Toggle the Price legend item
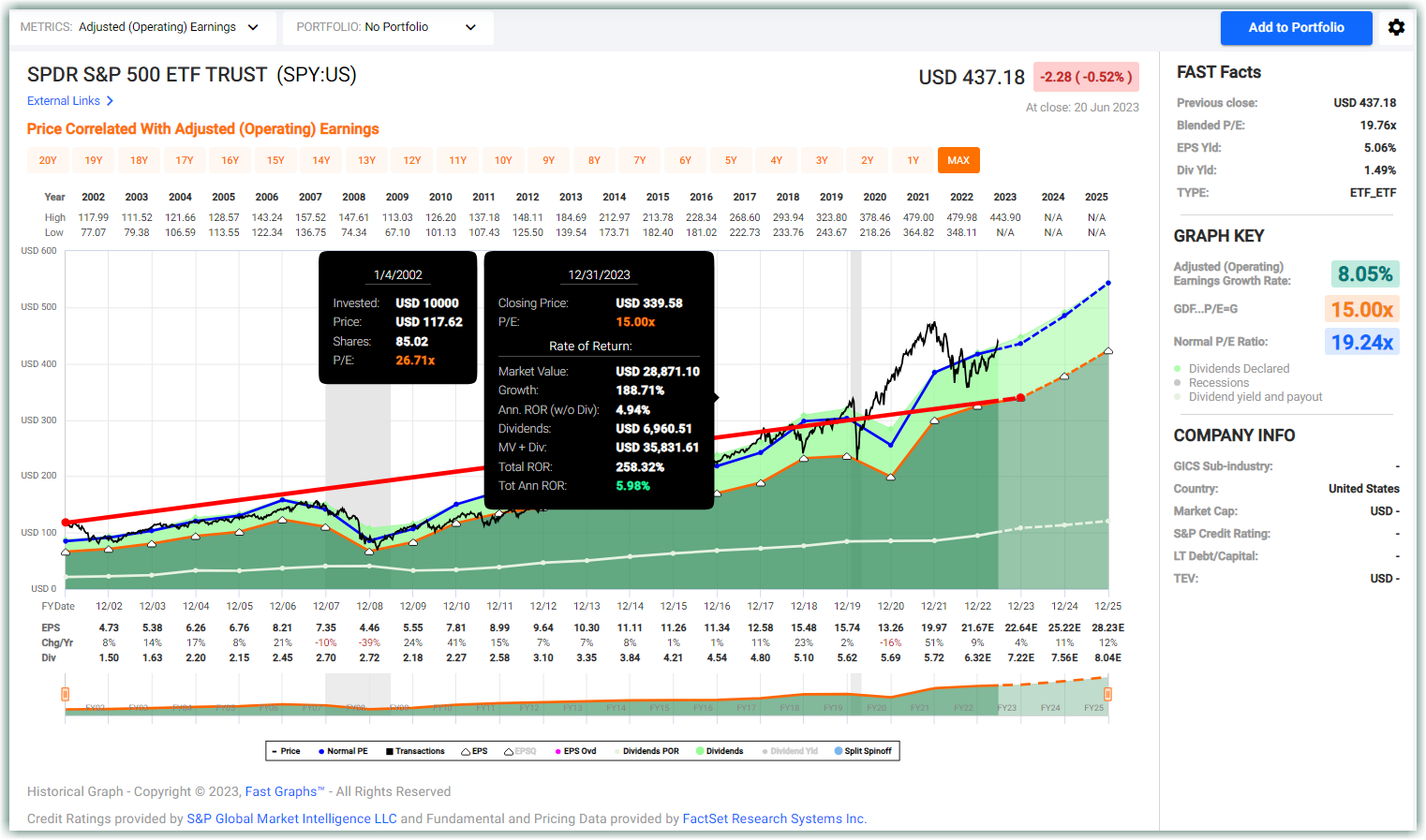Screen dimensions: 1426x840 [286, 751]
